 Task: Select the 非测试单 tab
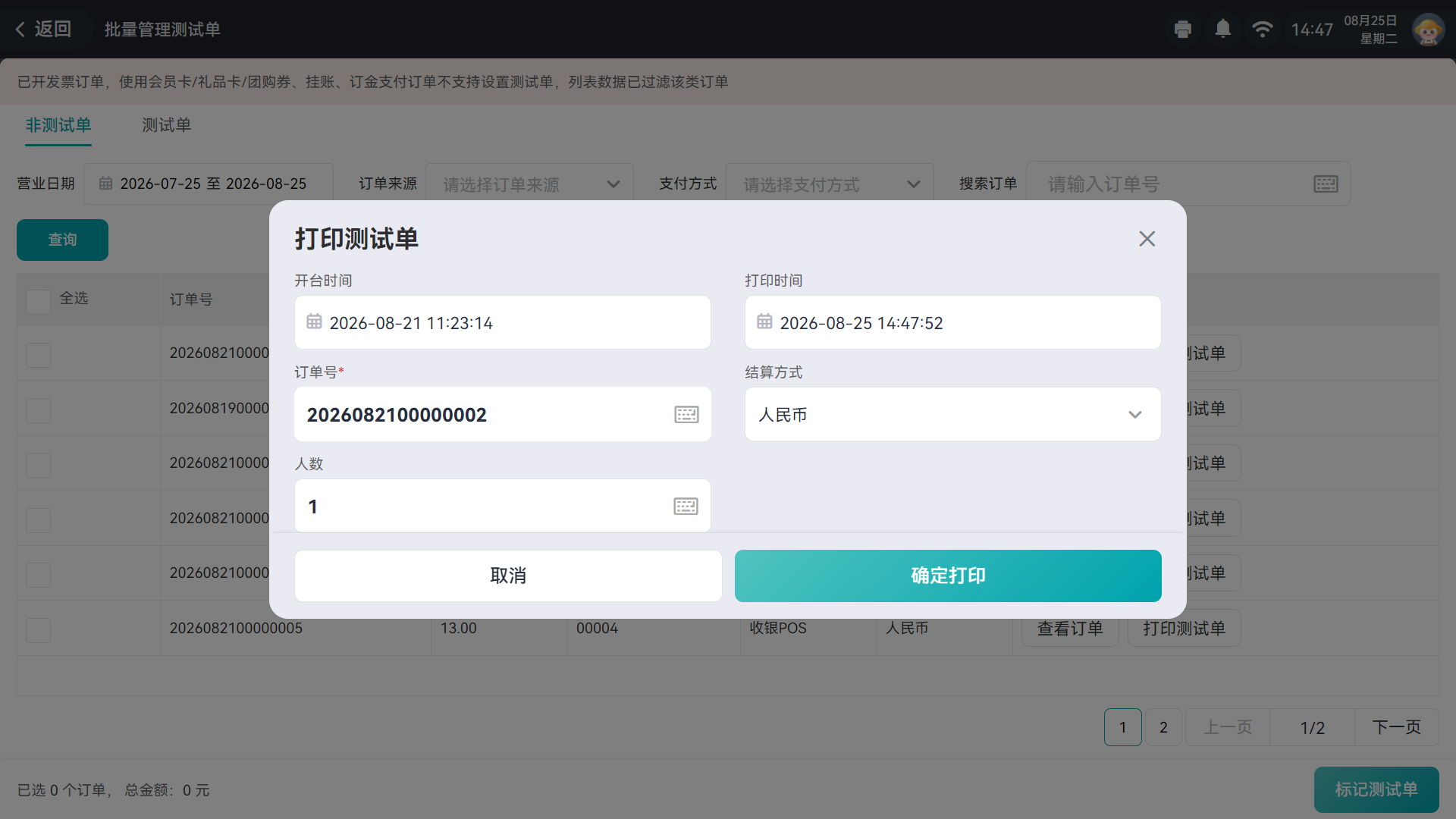coord(58,125)
